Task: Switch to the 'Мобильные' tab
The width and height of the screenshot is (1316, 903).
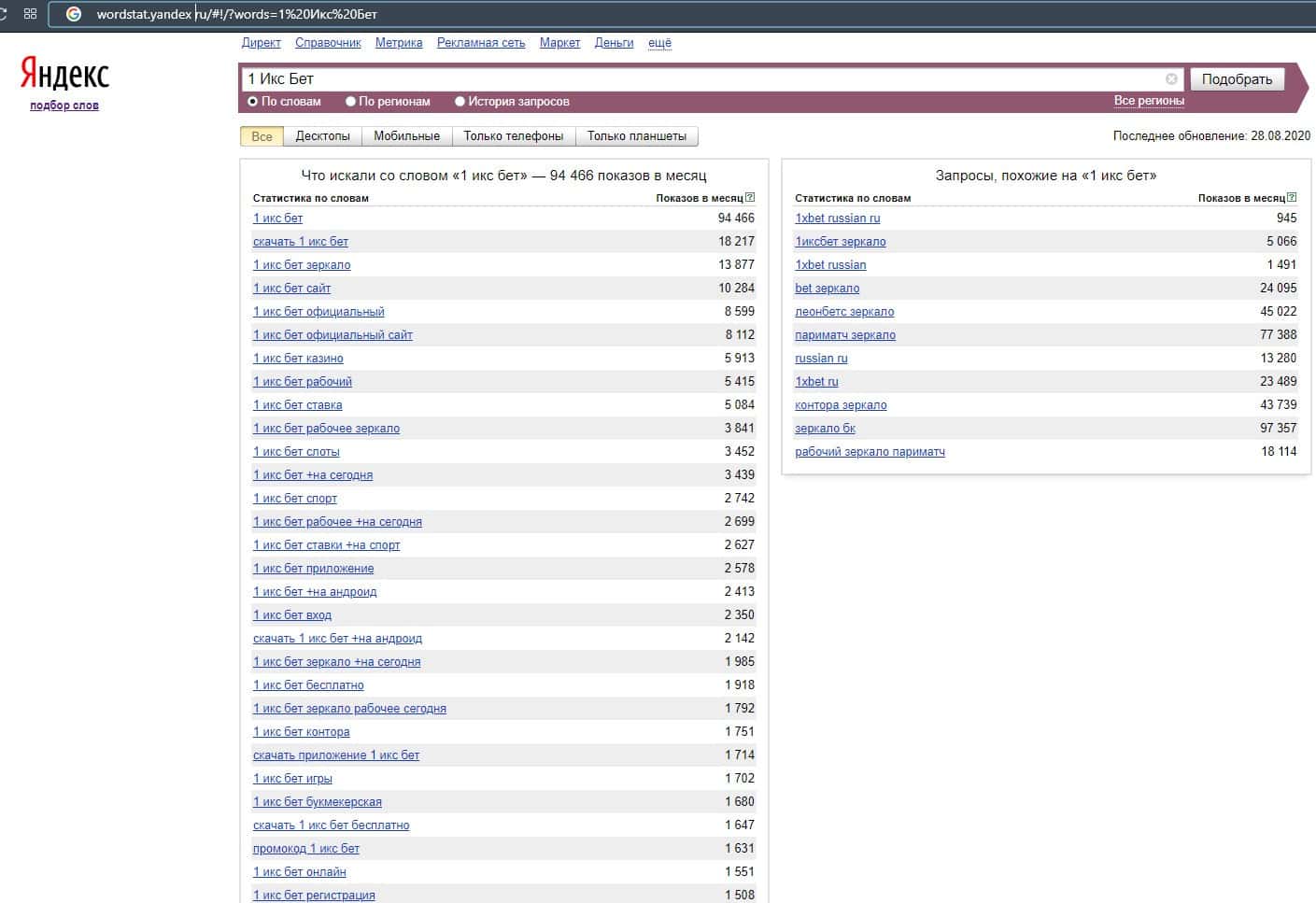Action: (406, 136)
